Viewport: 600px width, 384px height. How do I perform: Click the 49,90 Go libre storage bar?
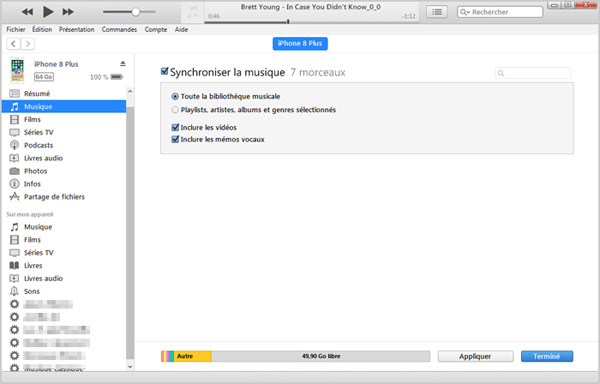point(321,356)
